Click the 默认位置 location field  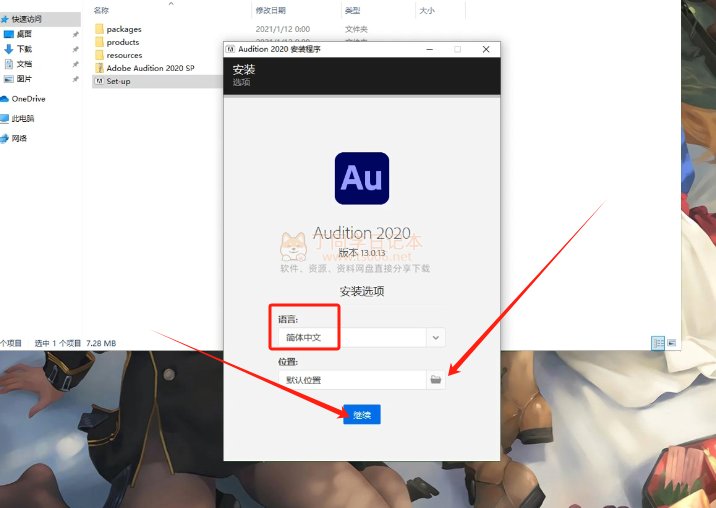point(352,380)
